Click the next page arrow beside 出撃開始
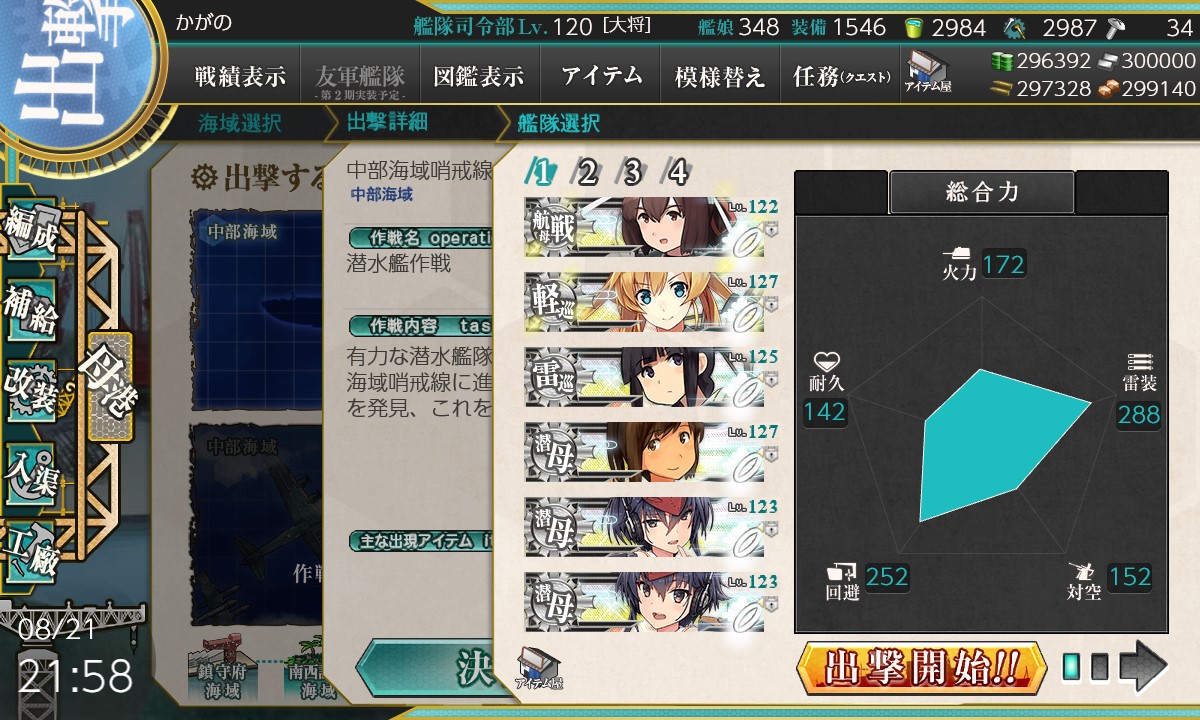1200x720 pixels. pyautogui.click(x=1142, y=667)
